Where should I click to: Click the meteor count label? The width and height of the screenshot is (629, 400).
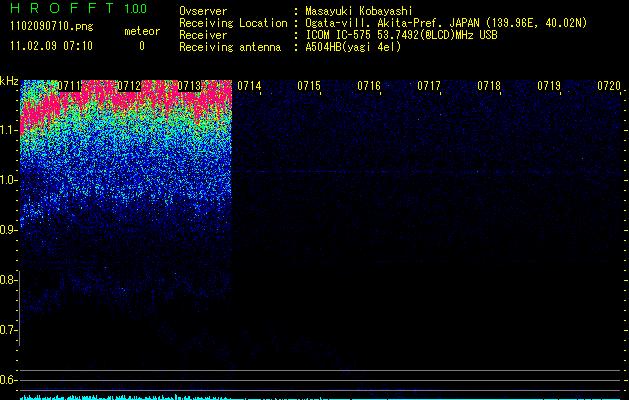[142, 31]
